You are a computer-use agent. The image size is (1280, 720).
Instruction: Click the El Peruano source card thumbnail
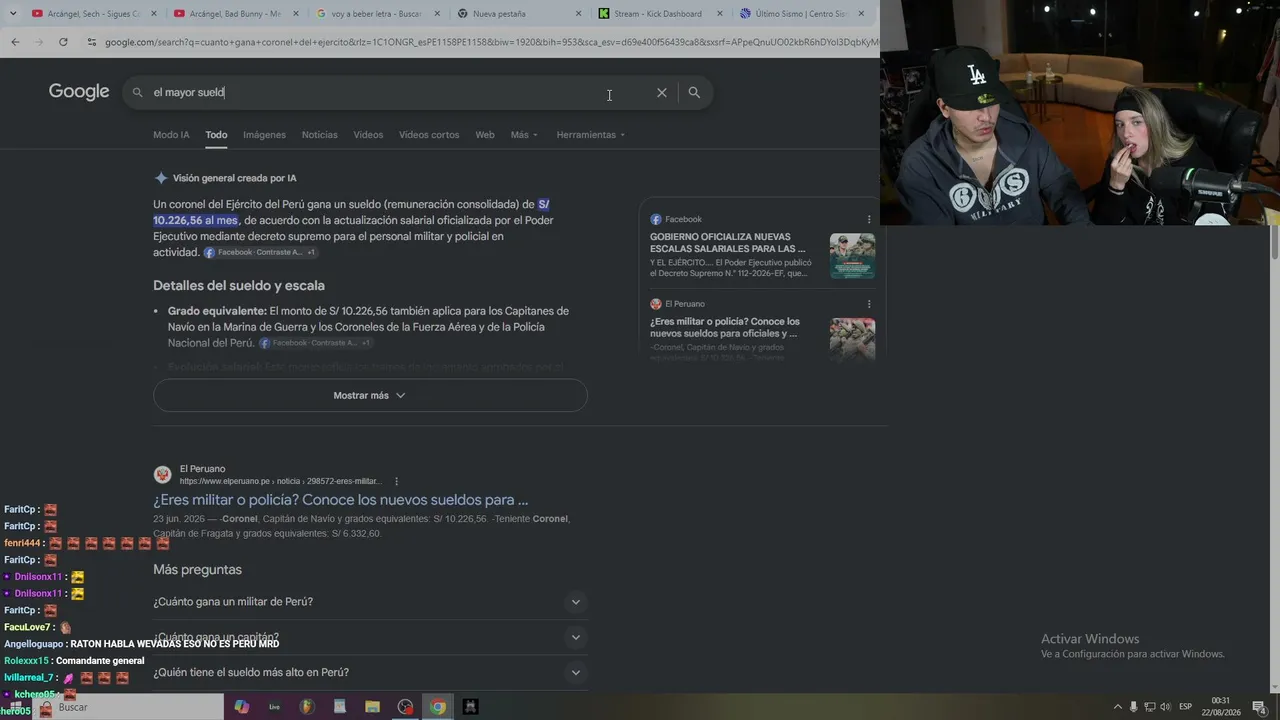(x=852, y=338)
